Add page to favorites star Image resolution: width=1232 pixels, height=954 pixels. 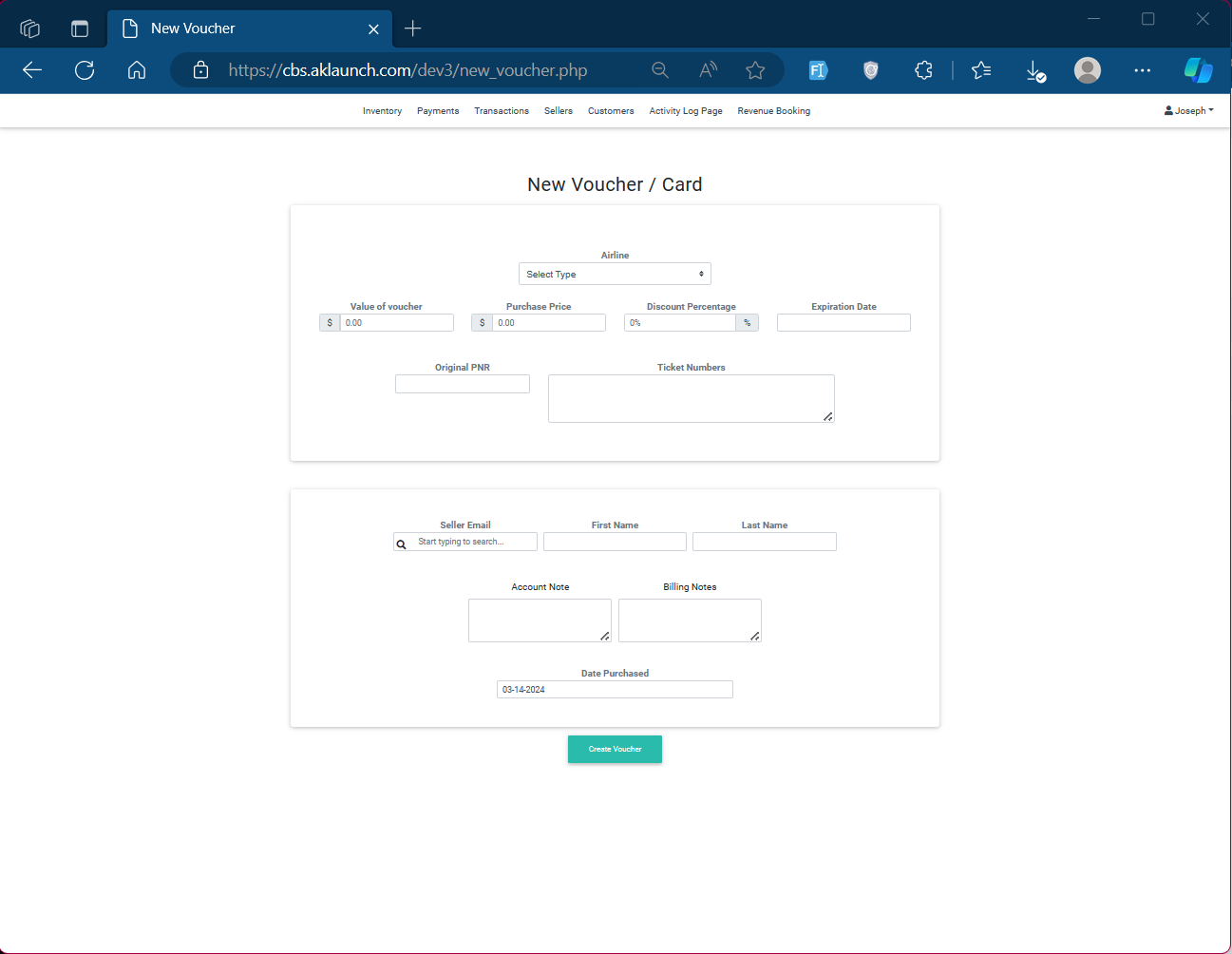(x=755, y=70)
